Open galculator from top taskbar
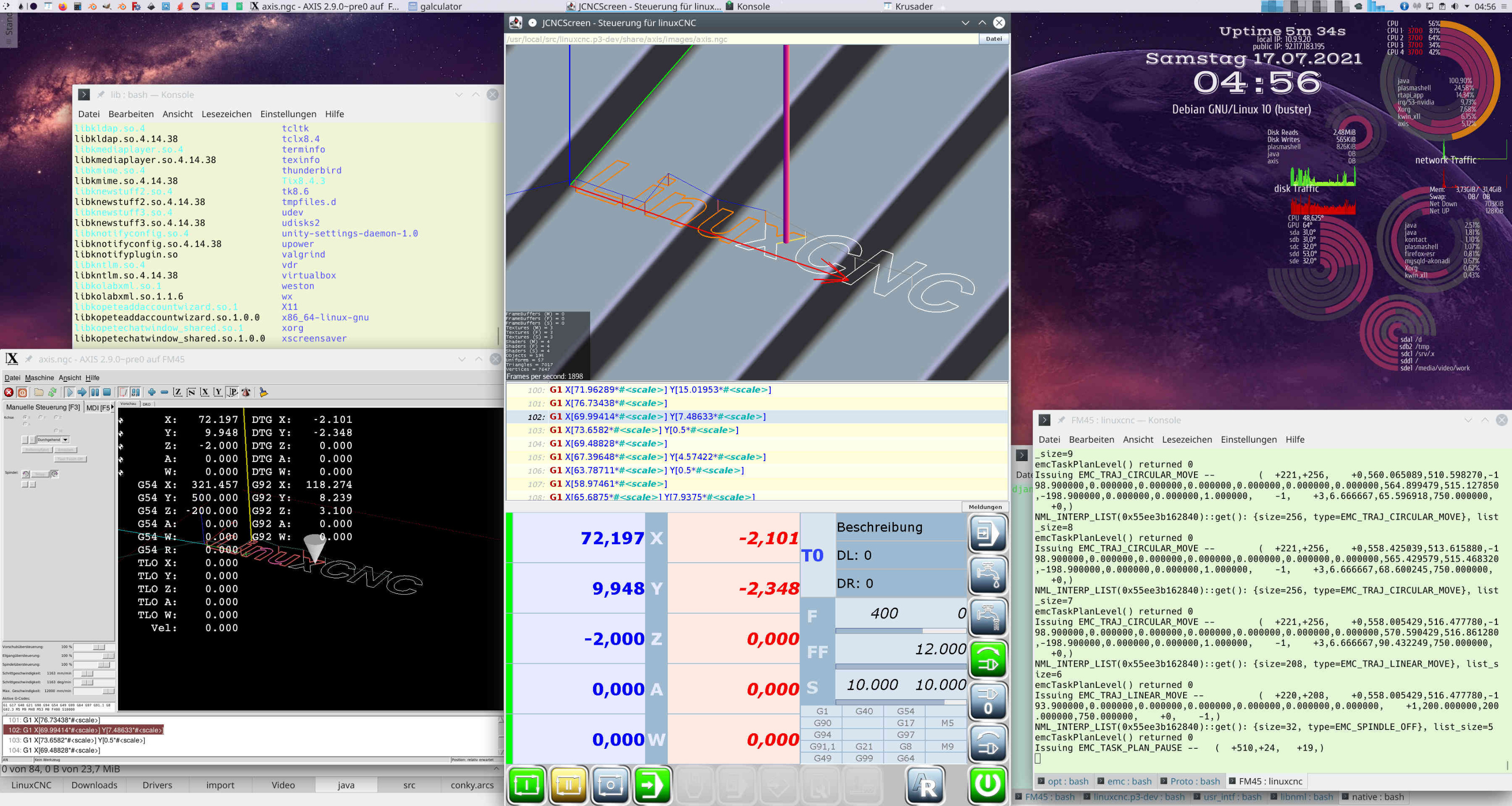 point(435,7)
